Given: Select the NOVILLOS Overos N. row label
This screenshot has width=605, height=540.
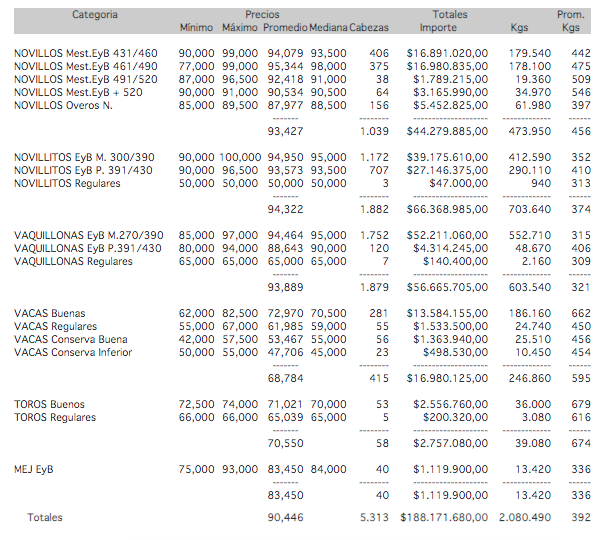Looking at the screenshot, I should [x=63, y=104].
